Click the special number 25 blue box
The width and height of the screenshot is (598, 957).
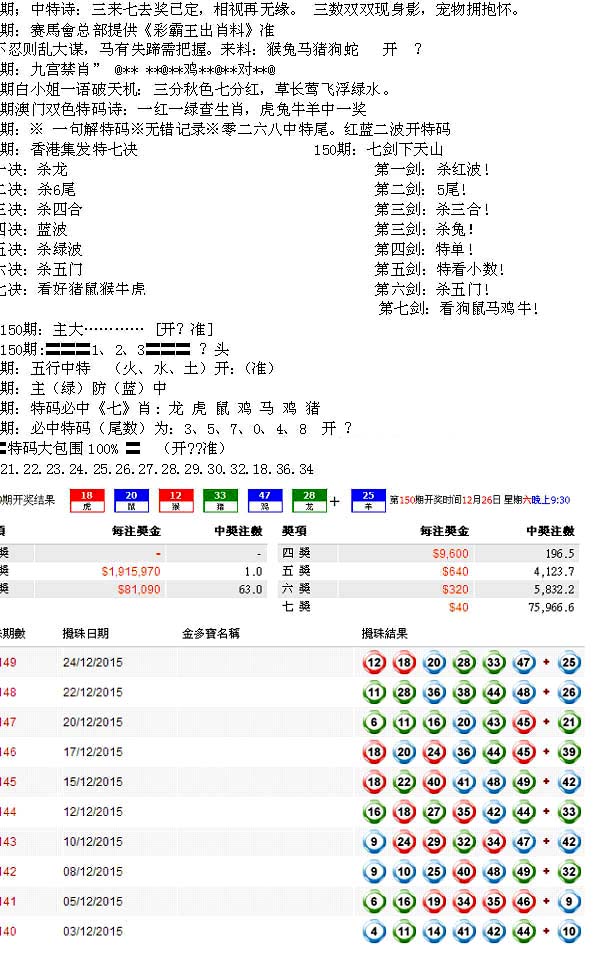tap(369, 500)
